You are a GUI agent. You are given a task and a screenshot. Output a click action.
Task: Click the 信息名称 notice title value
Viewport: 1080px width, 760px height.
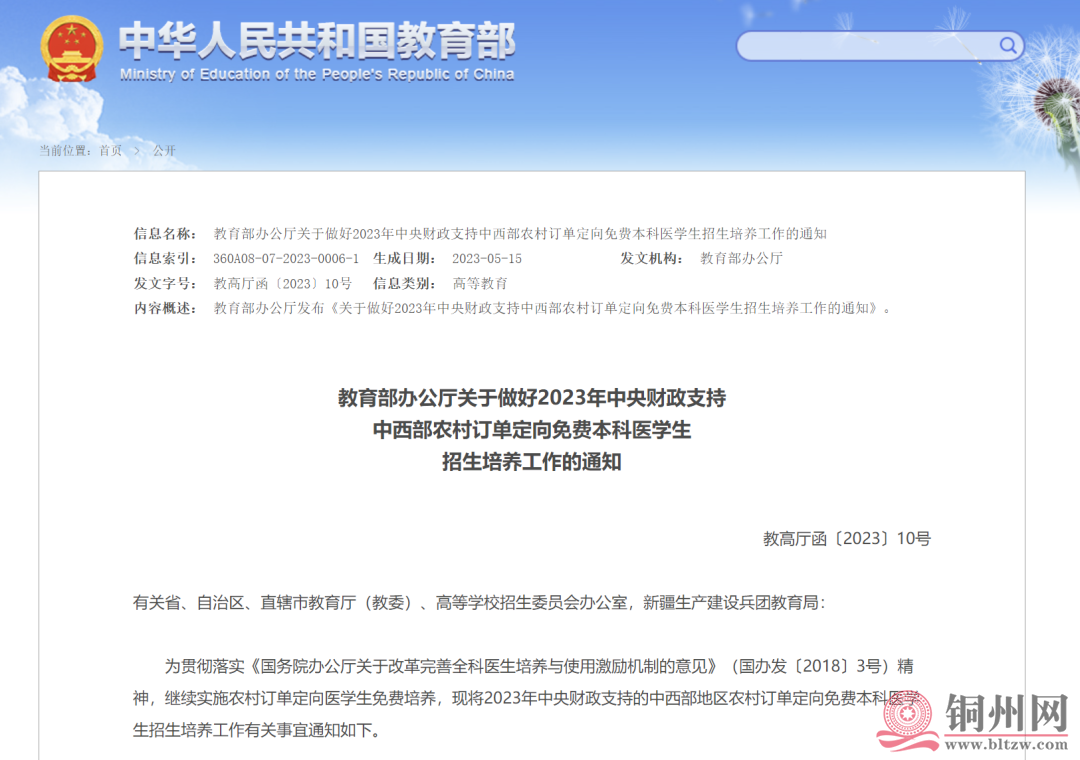[520, 234]
